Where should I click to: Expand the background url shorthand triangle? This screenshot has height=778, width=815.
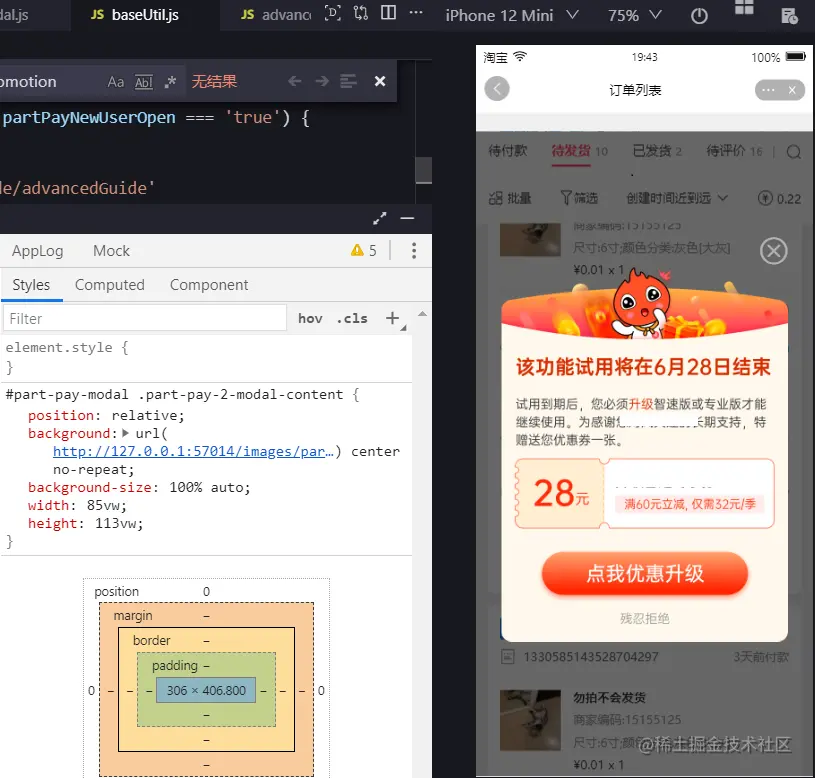click(125, 432)
